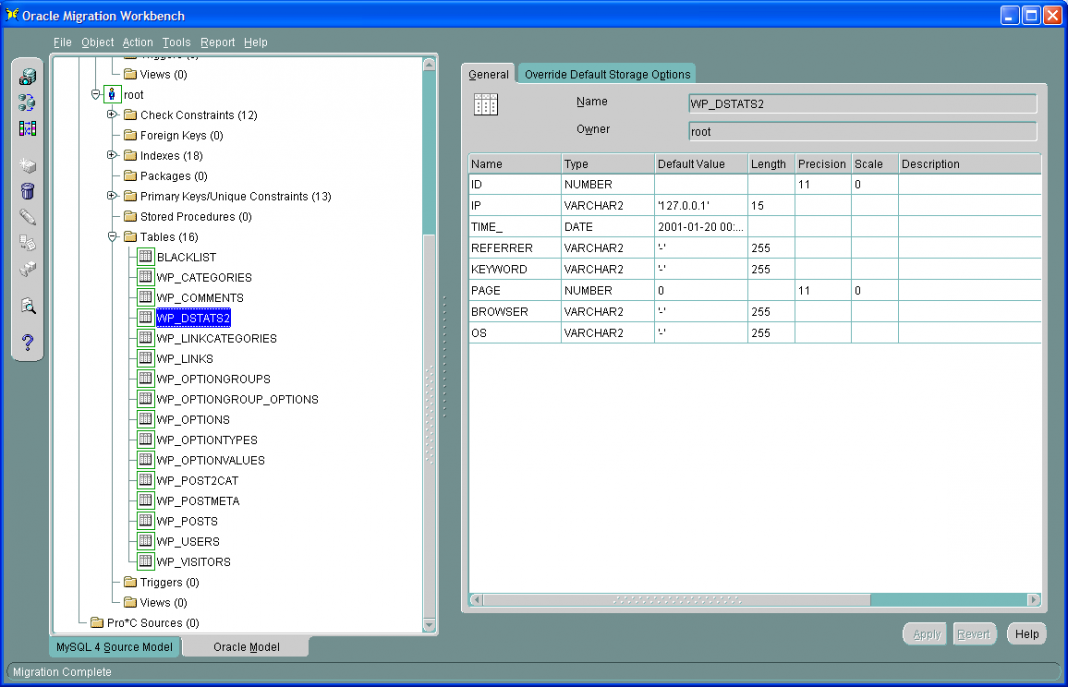Open the Tools menu
The height and width of the screenshot is (687, 1068).
coord(176,42)
